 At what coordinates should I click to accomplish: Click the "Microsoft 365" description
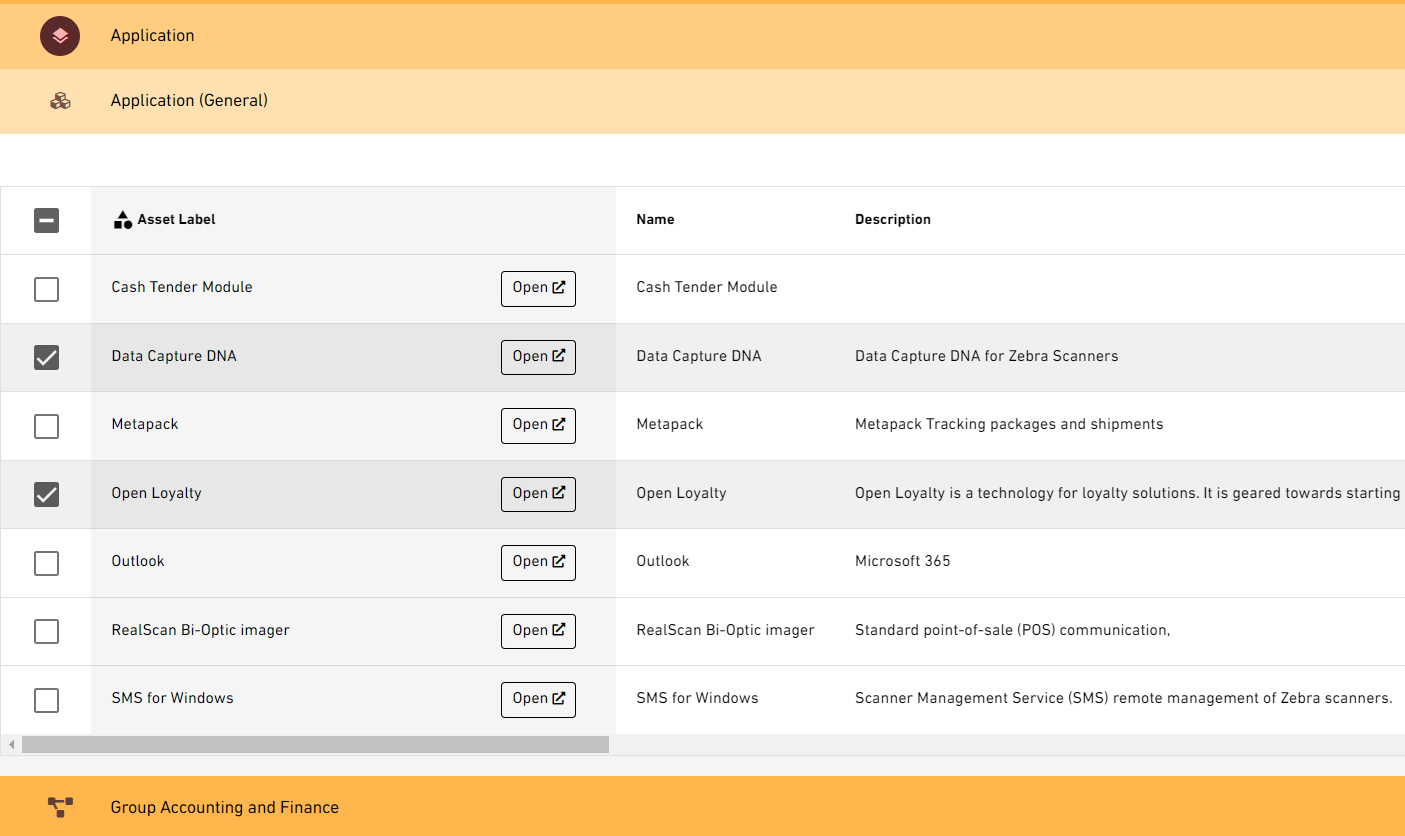pyautogui.click(x=903, y=561)
